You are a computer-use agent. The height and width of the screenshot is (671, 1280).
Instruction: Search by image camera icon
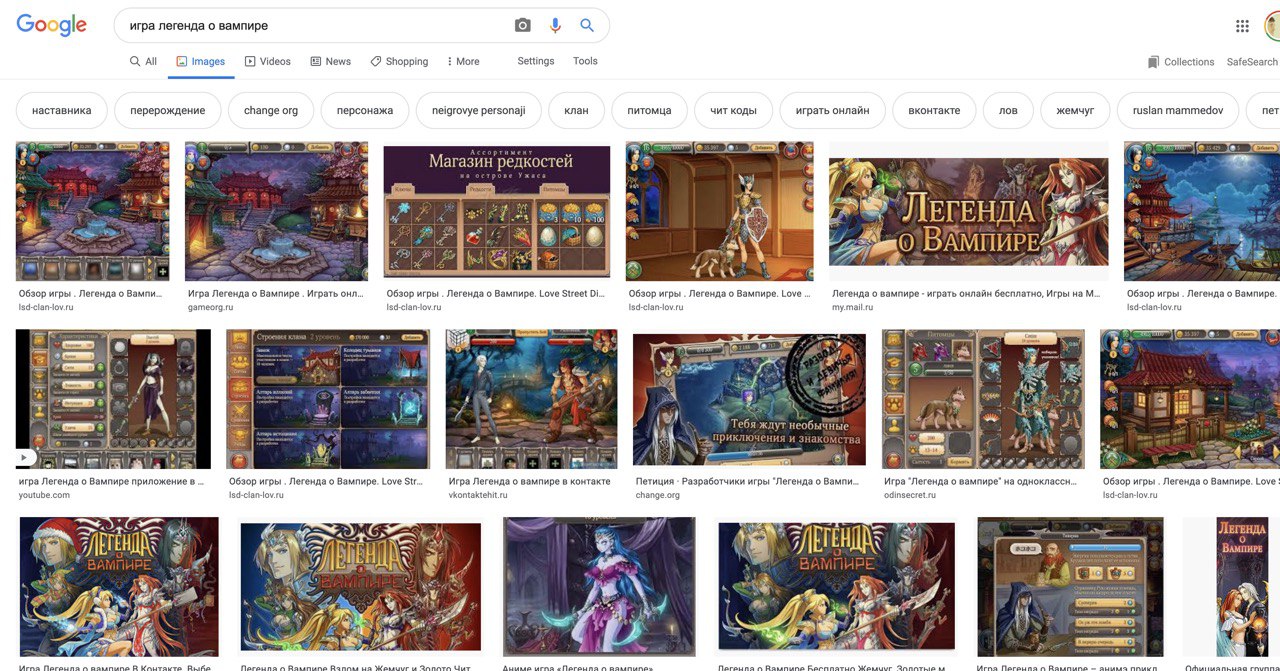tap(523, 26)
